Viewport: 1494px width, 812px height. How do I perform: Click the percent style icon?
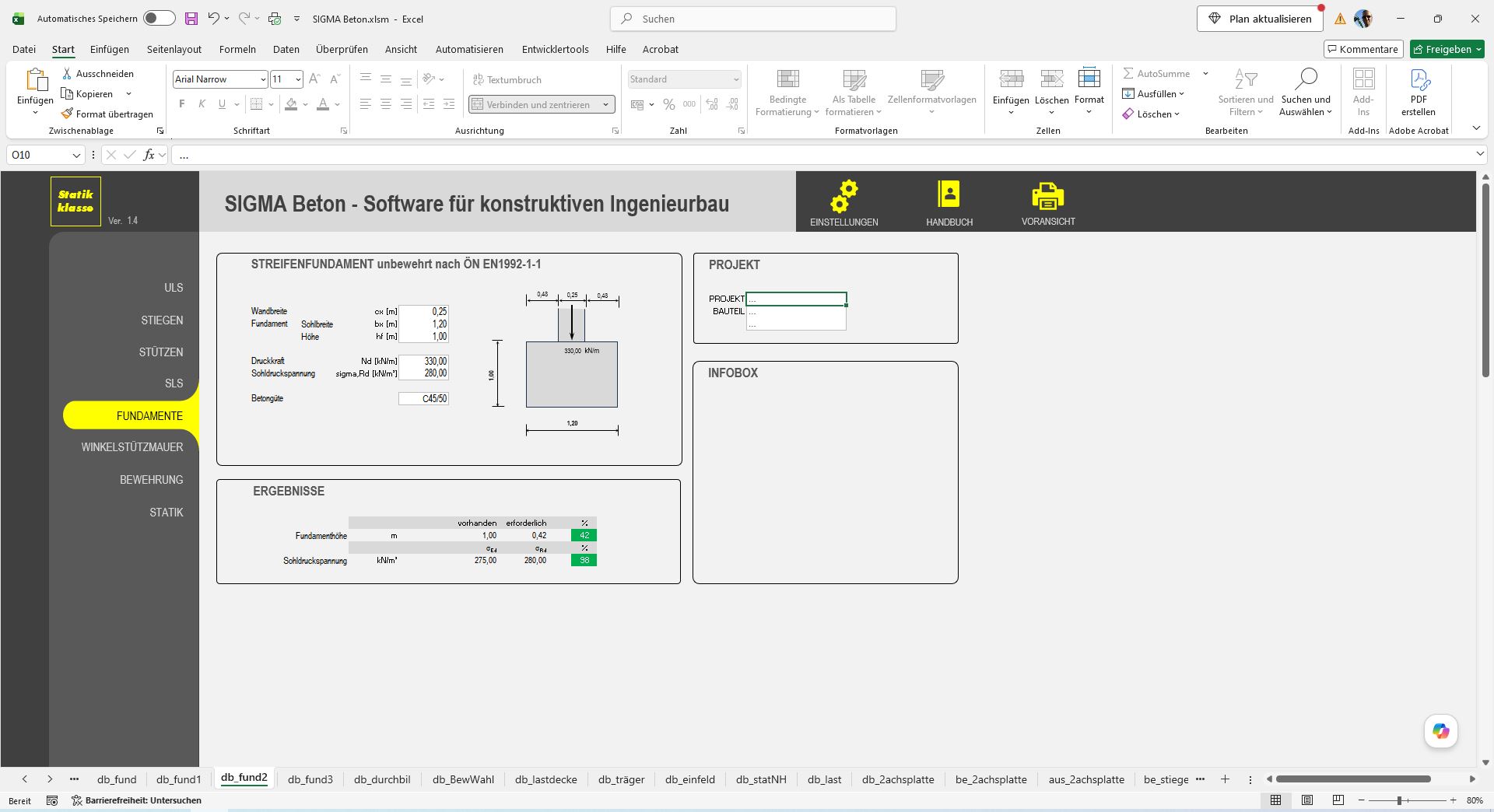coord(669,104)
